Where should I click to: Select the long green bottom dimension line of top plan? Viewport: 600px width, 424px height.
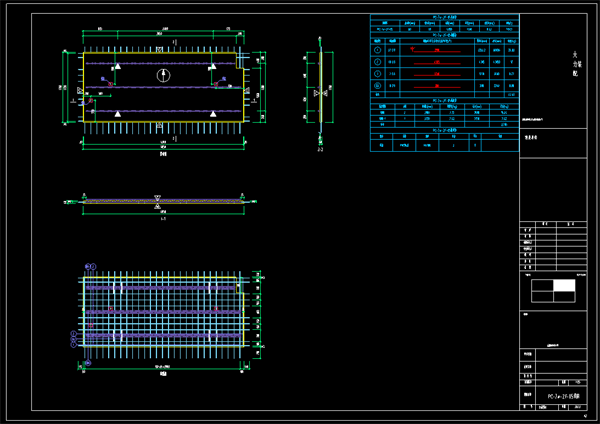pos(163,149)
